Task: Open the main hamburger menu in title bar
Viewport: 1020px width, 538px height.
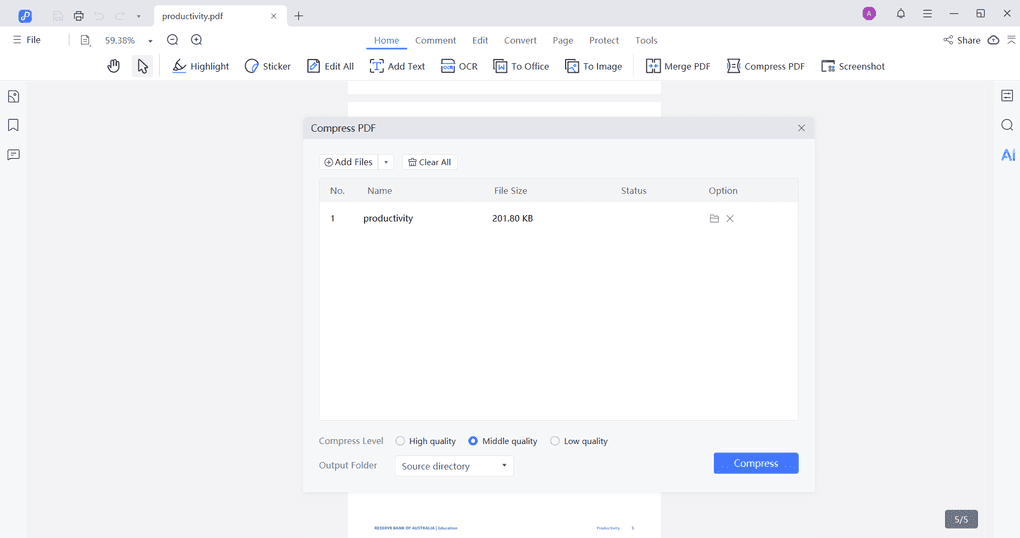Action: click(x=927, y=13)
